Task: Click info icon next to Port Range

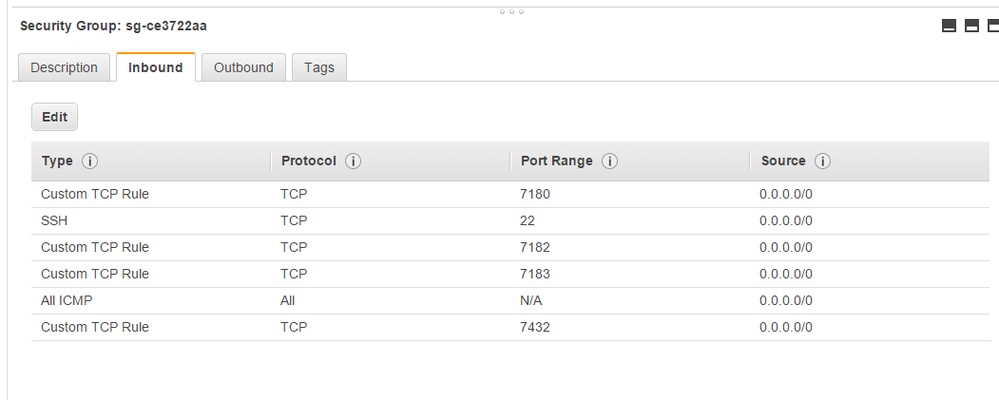Action: [610, 161]
